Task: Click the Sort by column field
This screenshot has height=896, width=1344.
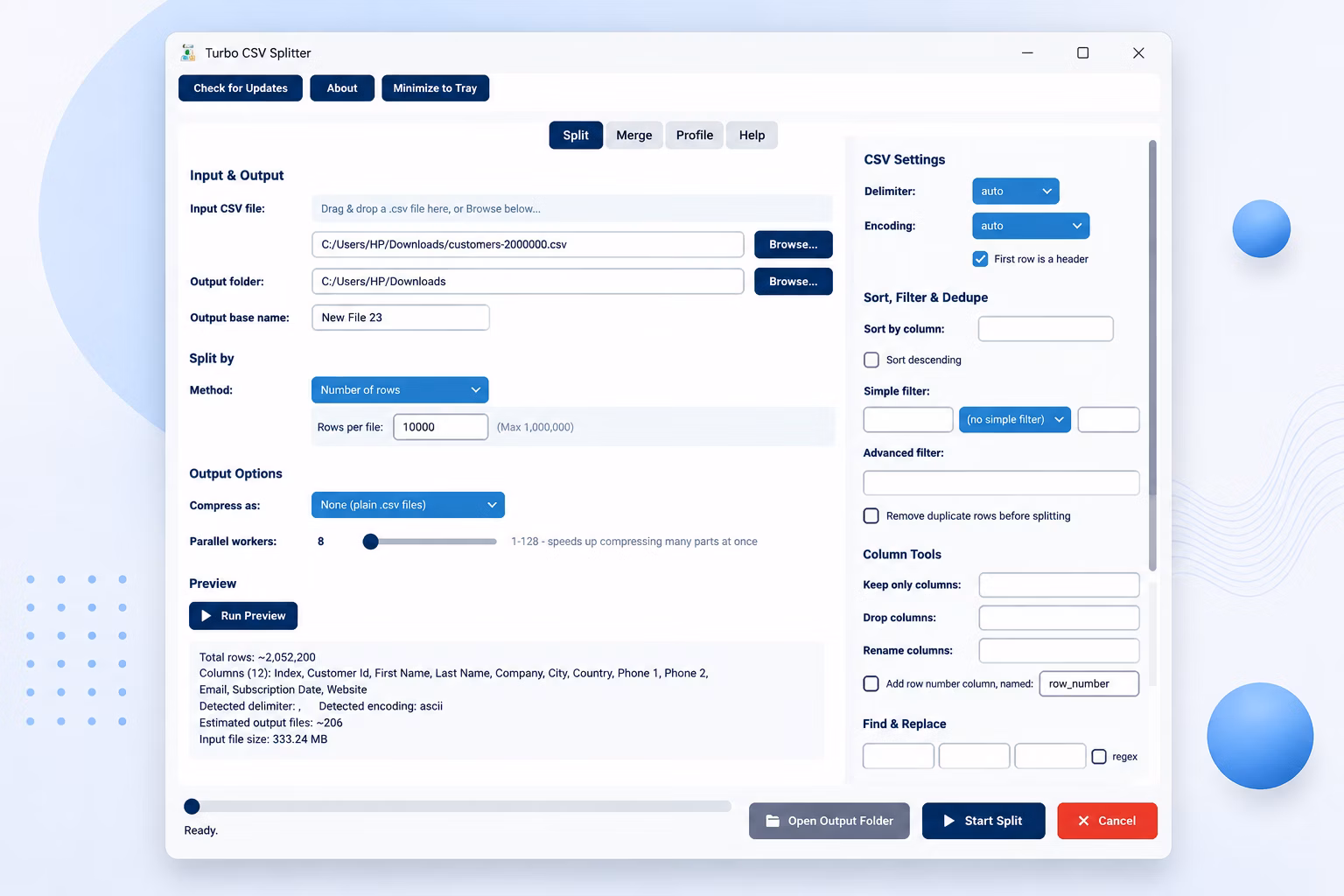Action: click(x=1046, y=329)
